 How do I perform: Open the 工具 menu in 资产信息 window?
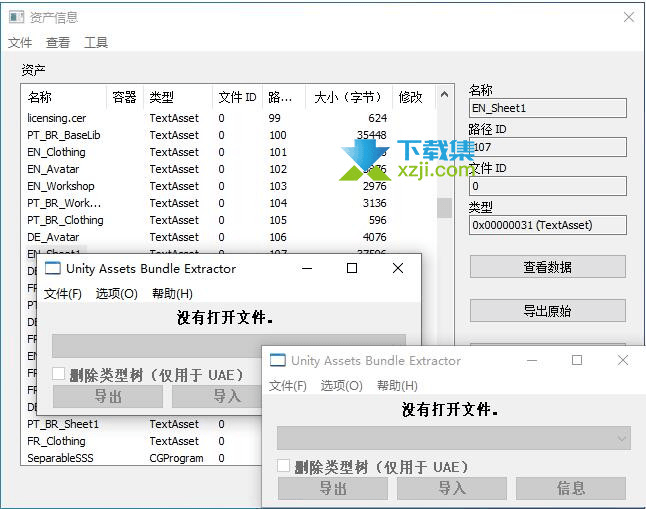click(x=96, y=43)
